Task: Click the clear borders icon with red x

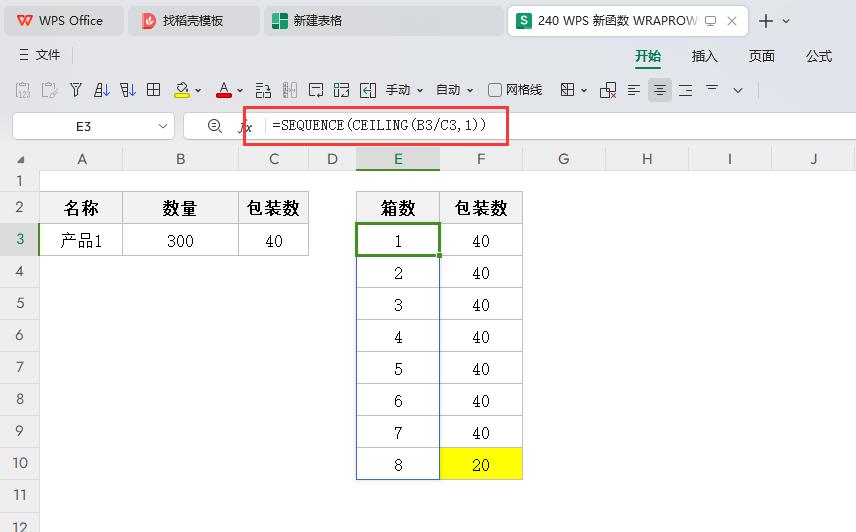Action: click(x=608, y=90)
